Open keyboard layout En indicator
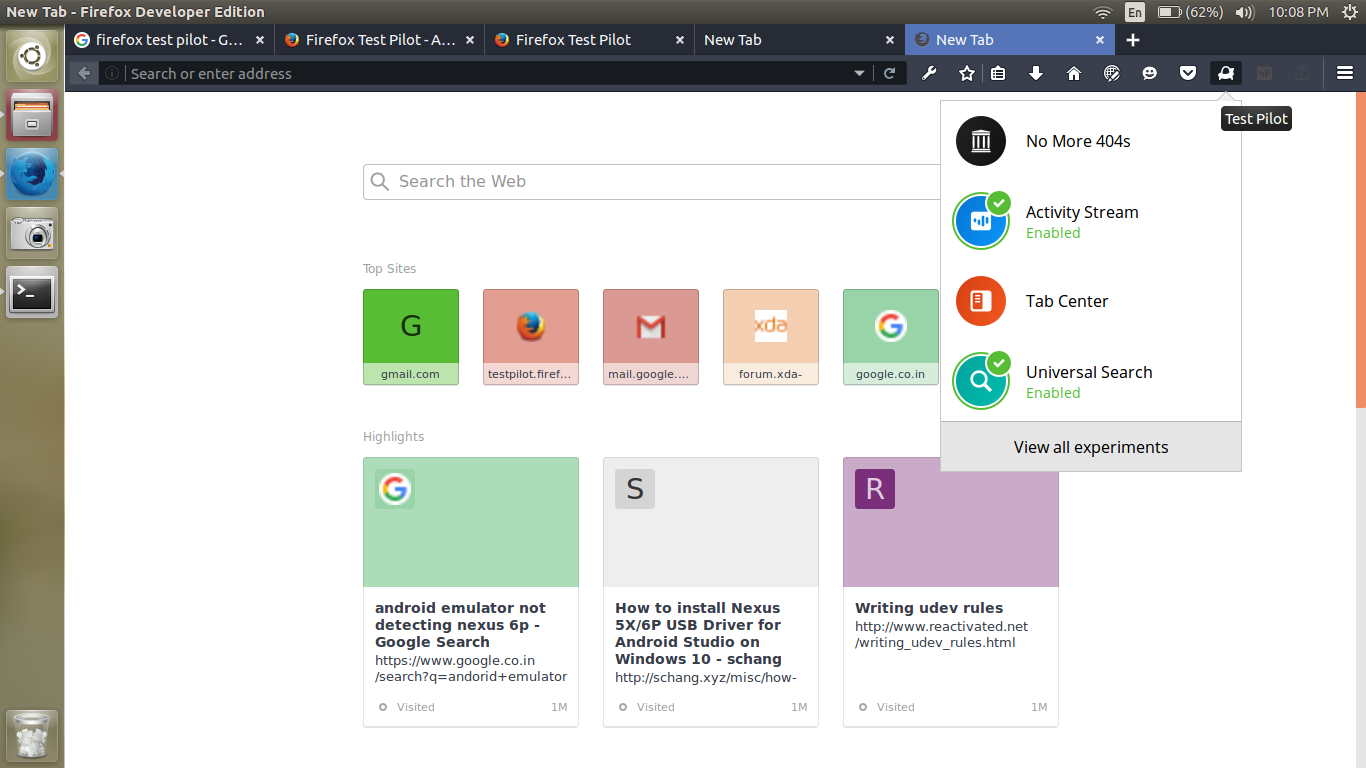Viewport: 1366px width, 768px height. tap(1135, 12)
